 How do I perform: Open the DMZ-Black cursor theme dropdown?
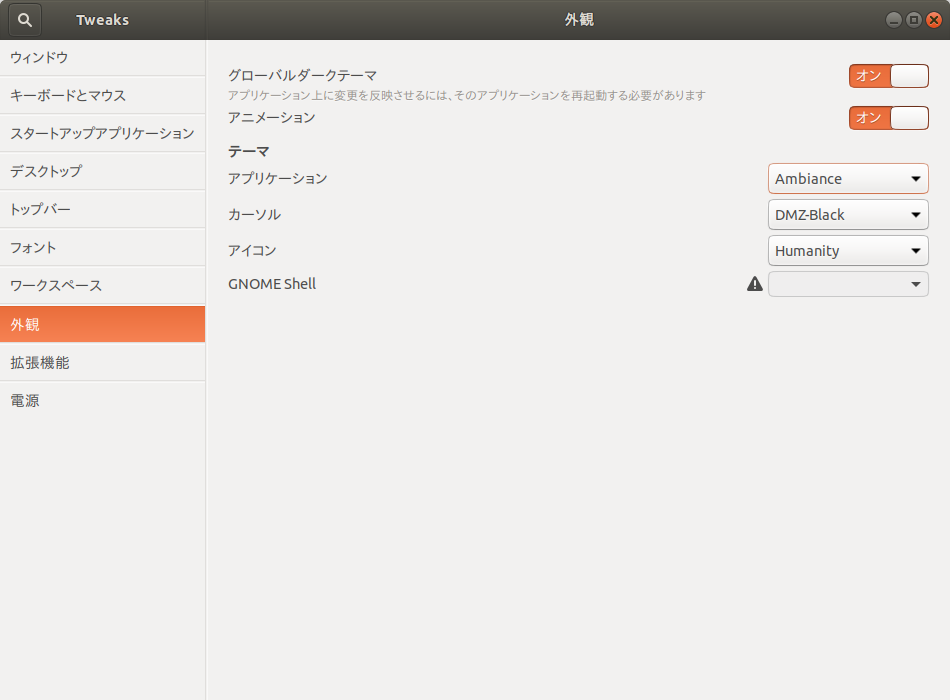(x=848, y=214)
